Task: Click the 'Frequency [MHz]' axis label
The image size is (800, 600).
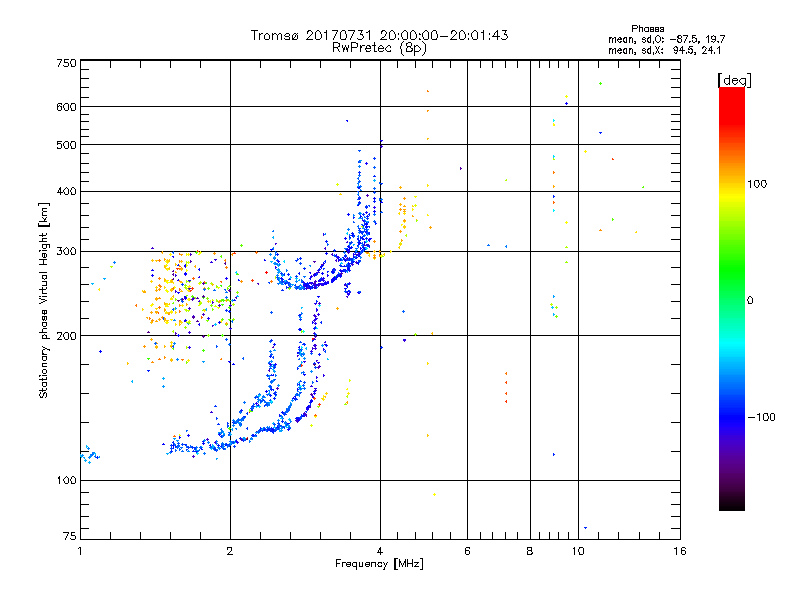Action: 379,564
